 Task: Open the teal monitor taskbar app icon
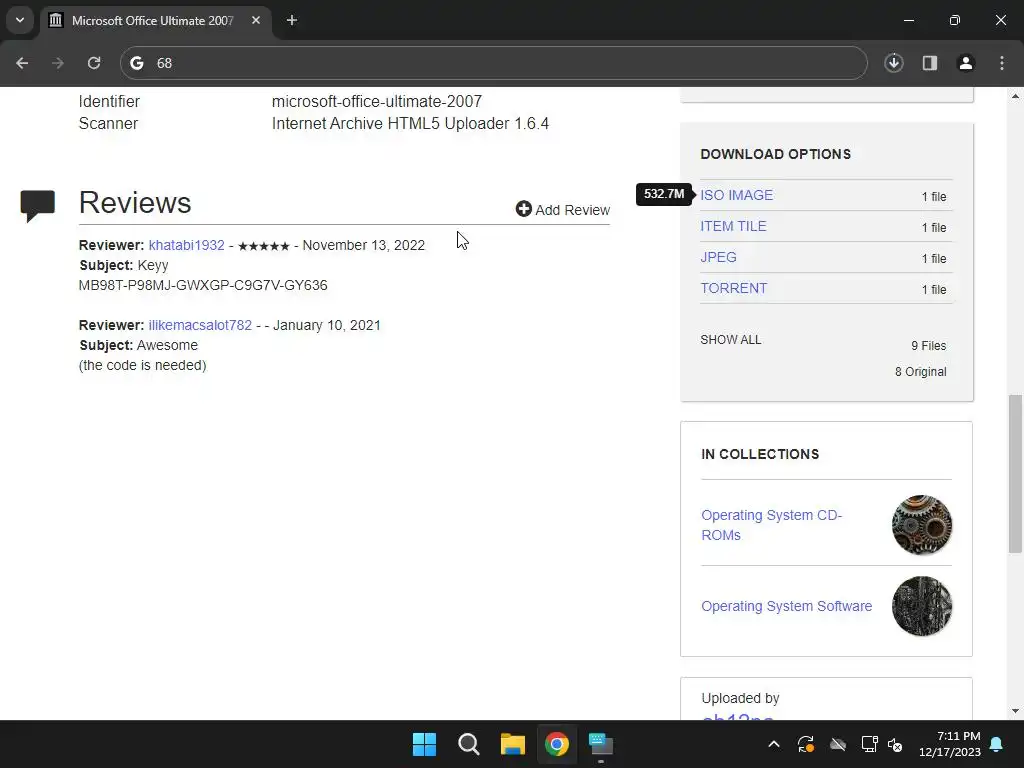[x=601, y=744]
